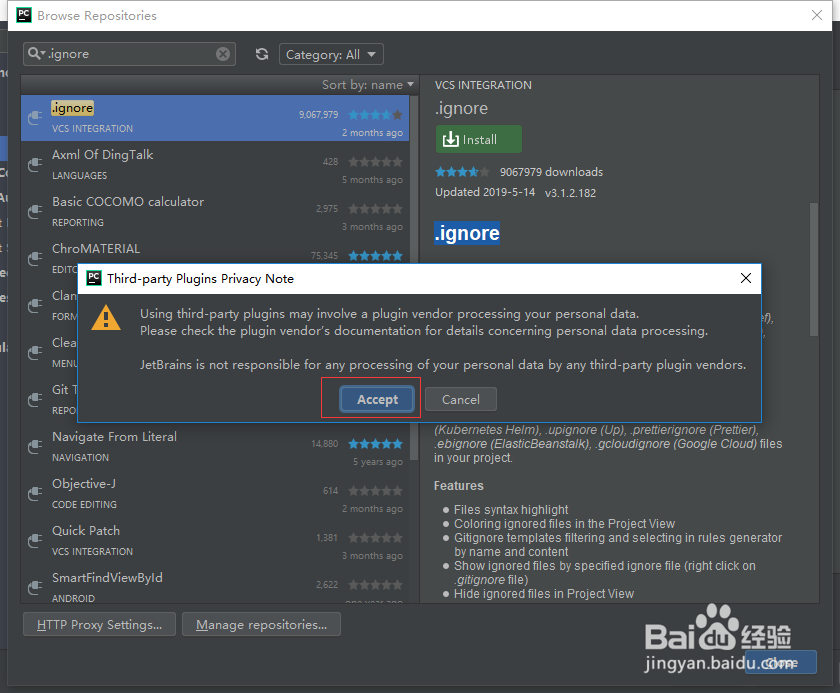Screen dimensions: 840x693
Task: Click plug icon next to .ignore
Action: click(x=35, y=117)
